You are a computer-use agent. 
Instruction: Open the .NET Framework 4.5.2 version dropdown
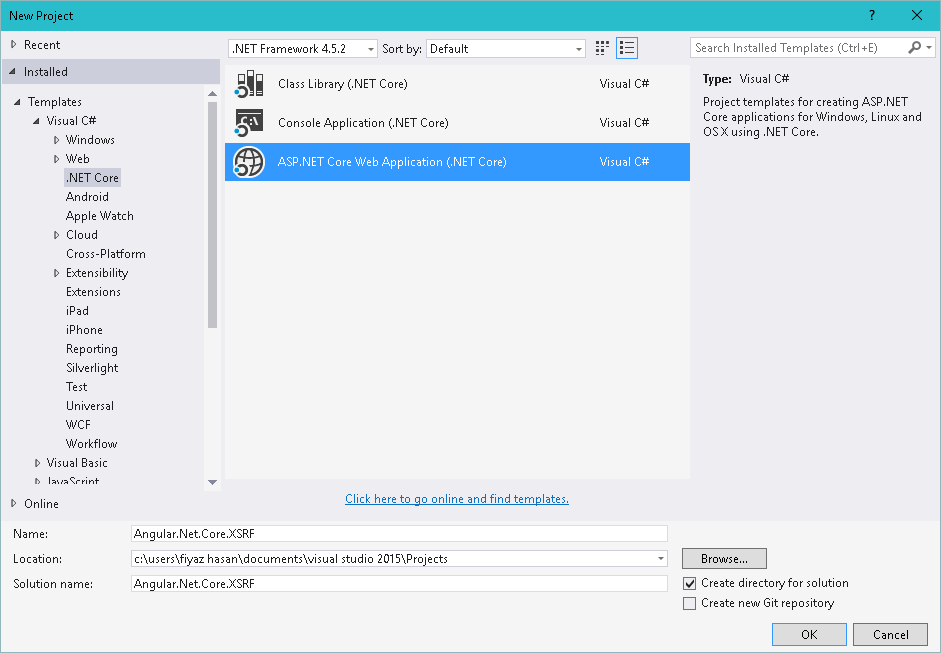coord(302,49)
